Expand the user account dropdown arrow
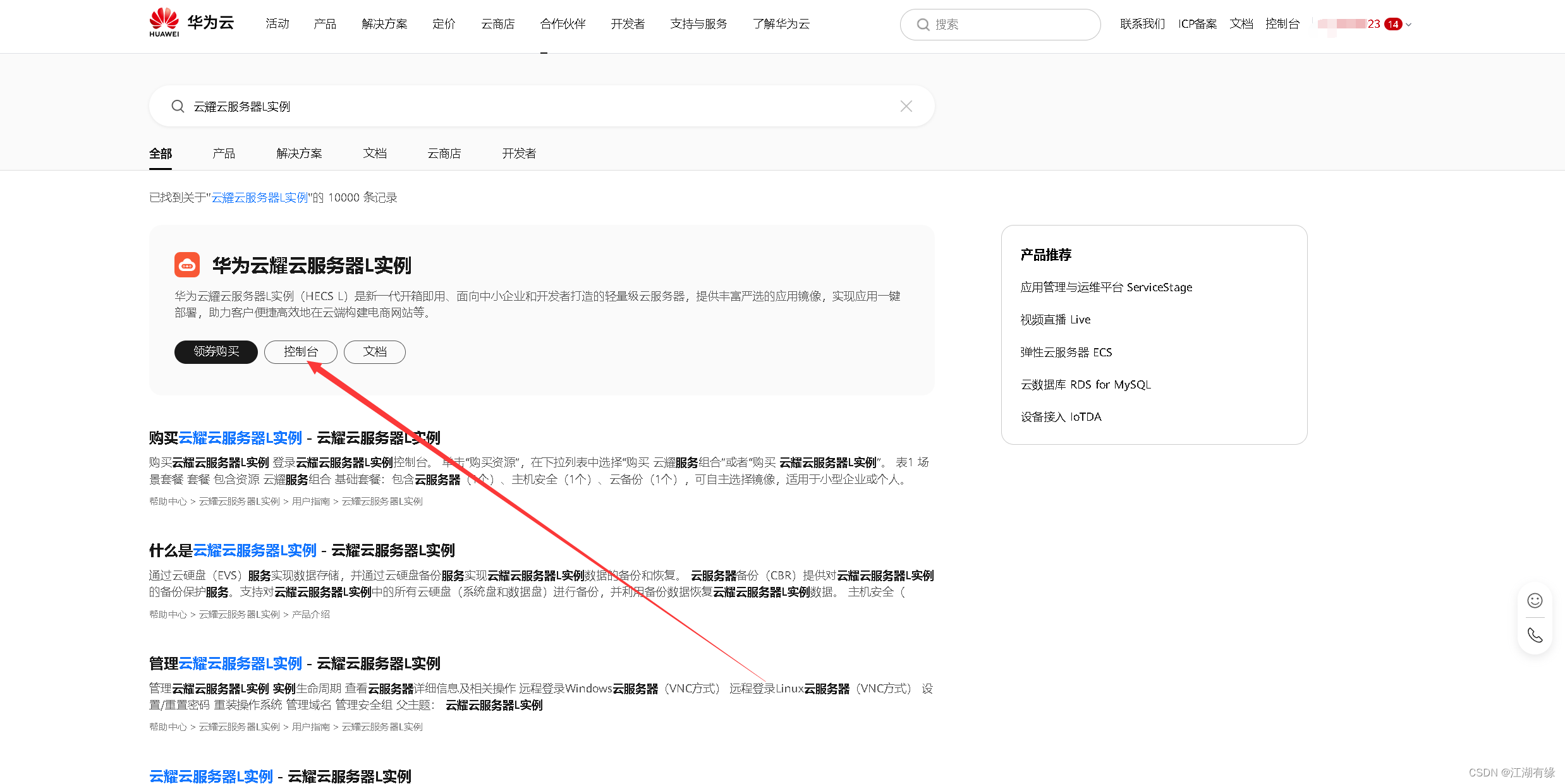 pyautogui.click(x=1410, y=25)
